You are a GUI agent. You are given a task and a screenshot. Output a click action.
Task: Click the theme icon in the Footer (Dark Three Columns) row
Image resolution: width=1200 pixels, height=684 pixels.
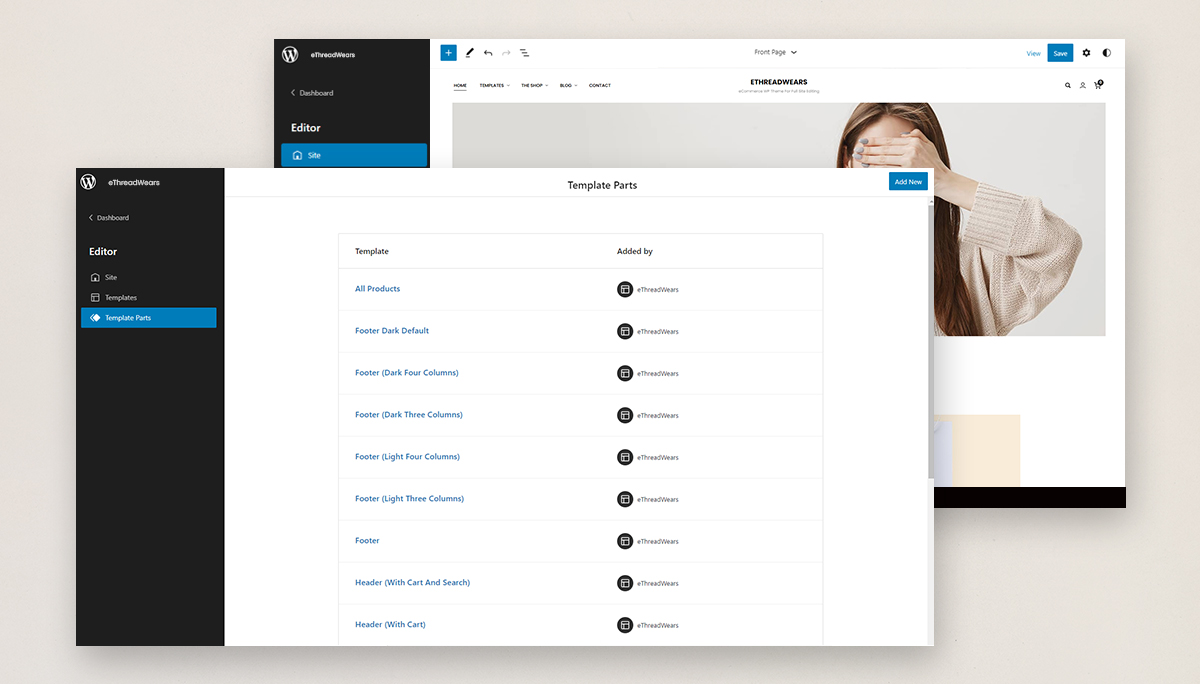coord(625,415)
